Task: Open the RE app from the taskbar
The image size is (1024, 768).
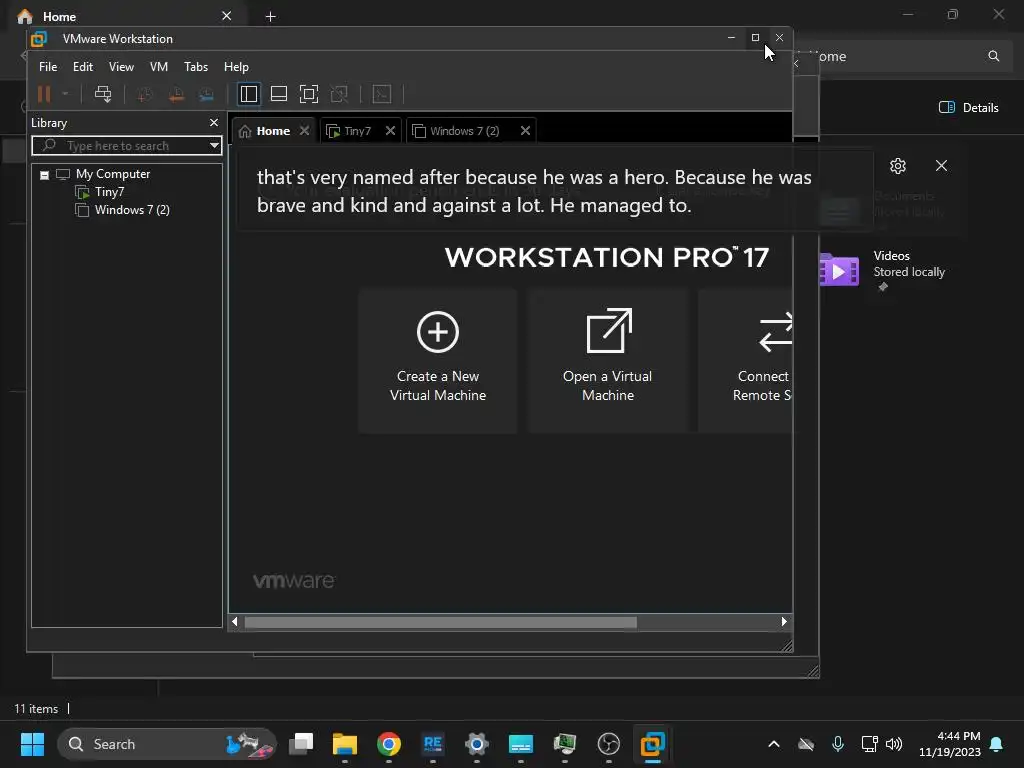Action: point(433,744)
